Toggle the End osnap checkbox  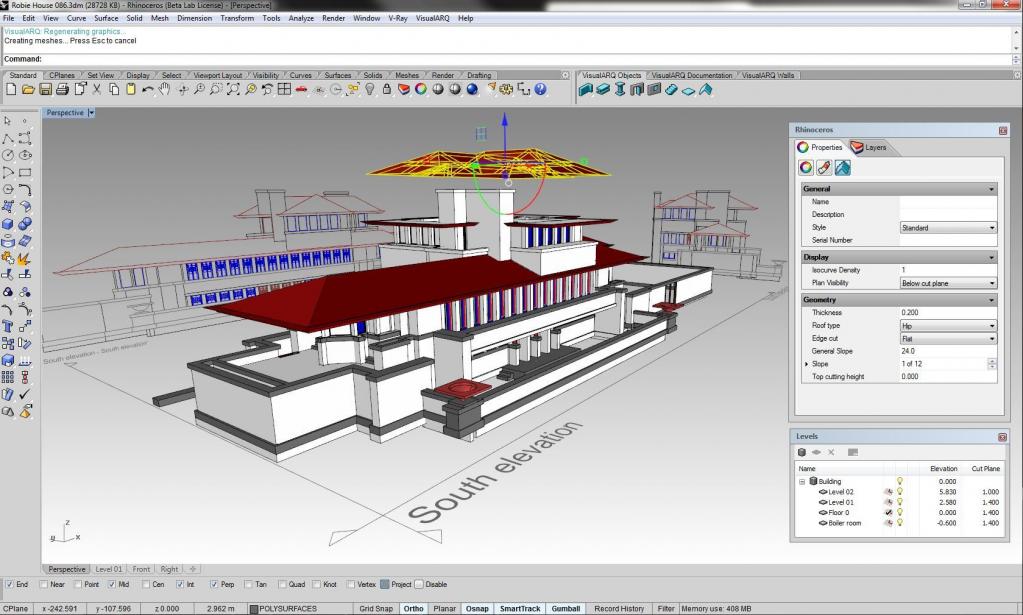point(9,584)
